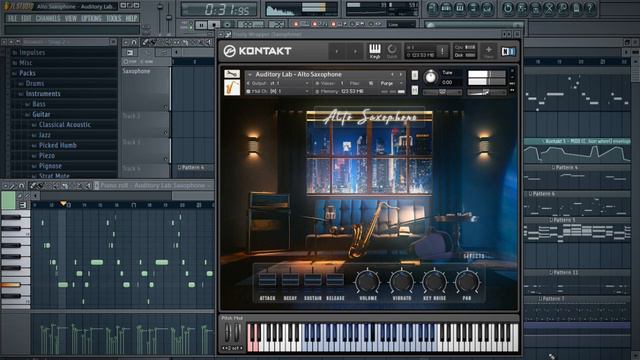Screen dimensions: 640x360
Task: Click the NI logo at Kontakt header right
Action: coord(508,51)
